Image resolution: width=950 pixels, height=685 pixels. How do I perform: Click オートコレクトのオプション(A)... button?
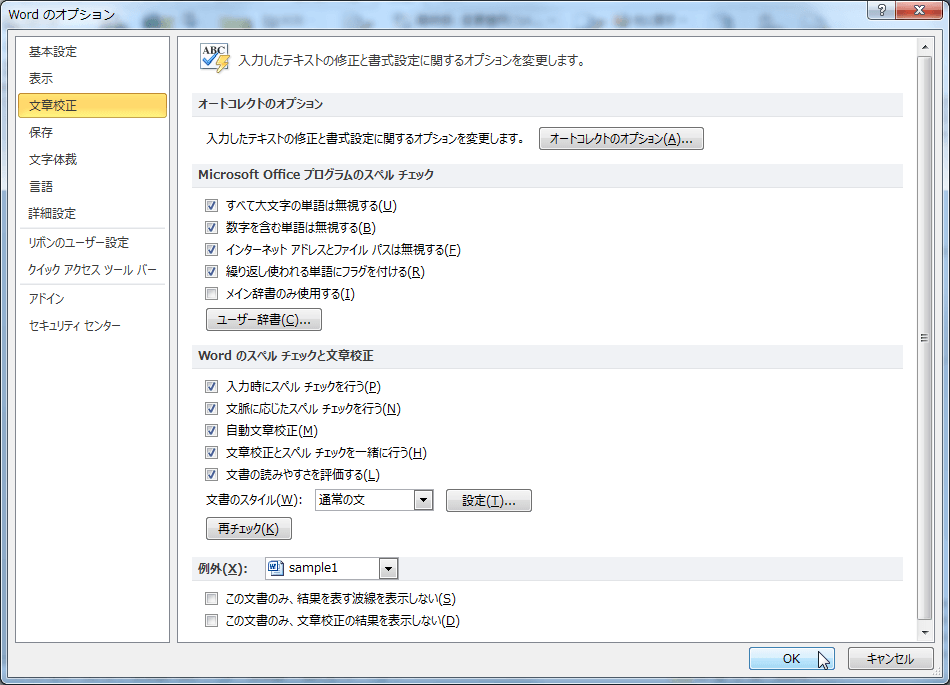click(x=621, y=139)
